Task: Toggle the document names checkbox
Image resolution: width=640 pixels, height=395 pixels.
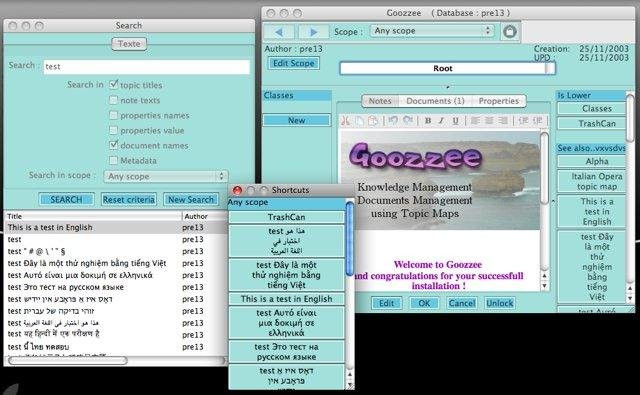Action: click(x=113, y=145)
